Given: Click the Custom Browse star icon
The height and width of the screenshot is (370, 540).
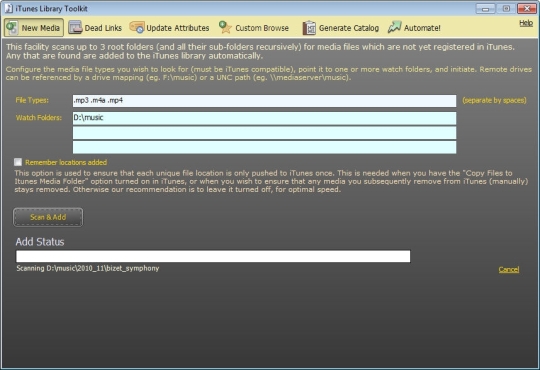Looking at the screenshot, I should [225, 27].
